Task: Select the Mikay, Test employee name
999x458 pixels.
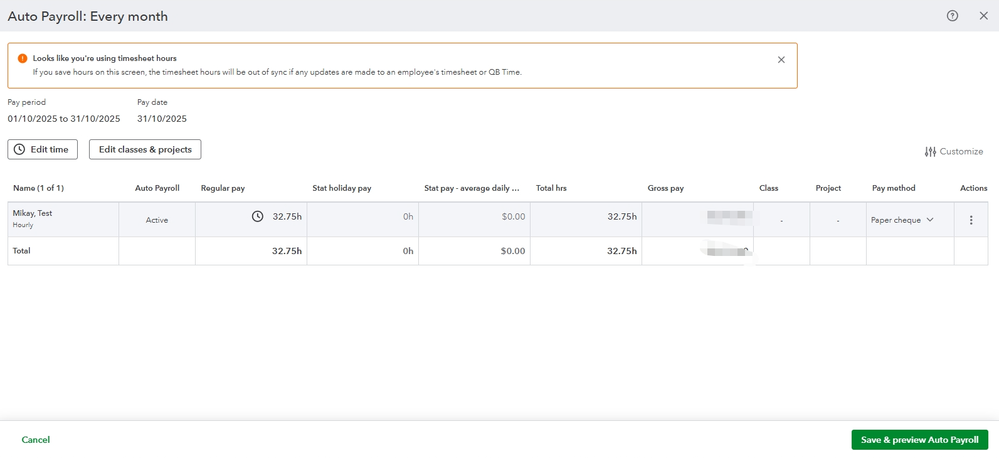Action: [33, 213]
